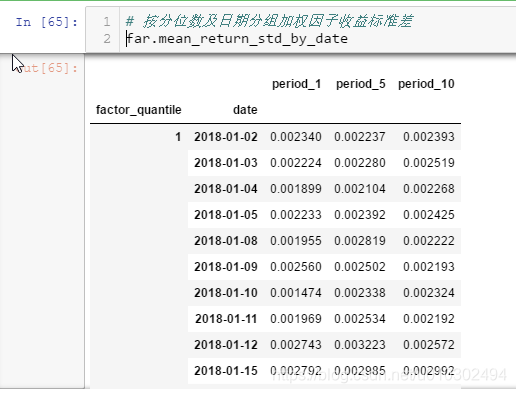The image size is (516, 393).
Task: Click period_1 value 0.001474
Action: [296, 293]
